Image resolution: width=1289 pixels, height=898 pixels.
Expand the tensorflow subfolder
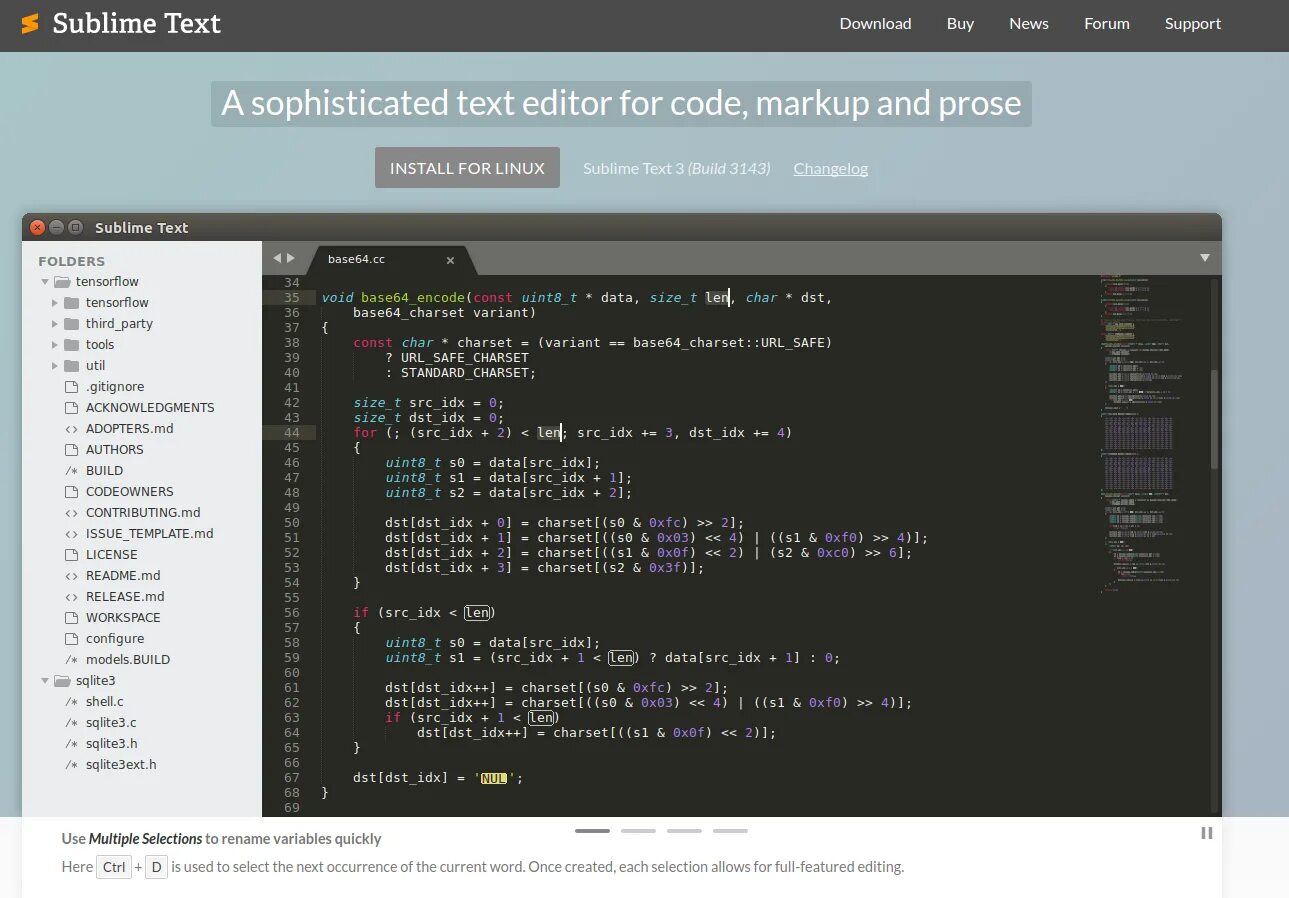pyautogui.click(x=56, y=303)
